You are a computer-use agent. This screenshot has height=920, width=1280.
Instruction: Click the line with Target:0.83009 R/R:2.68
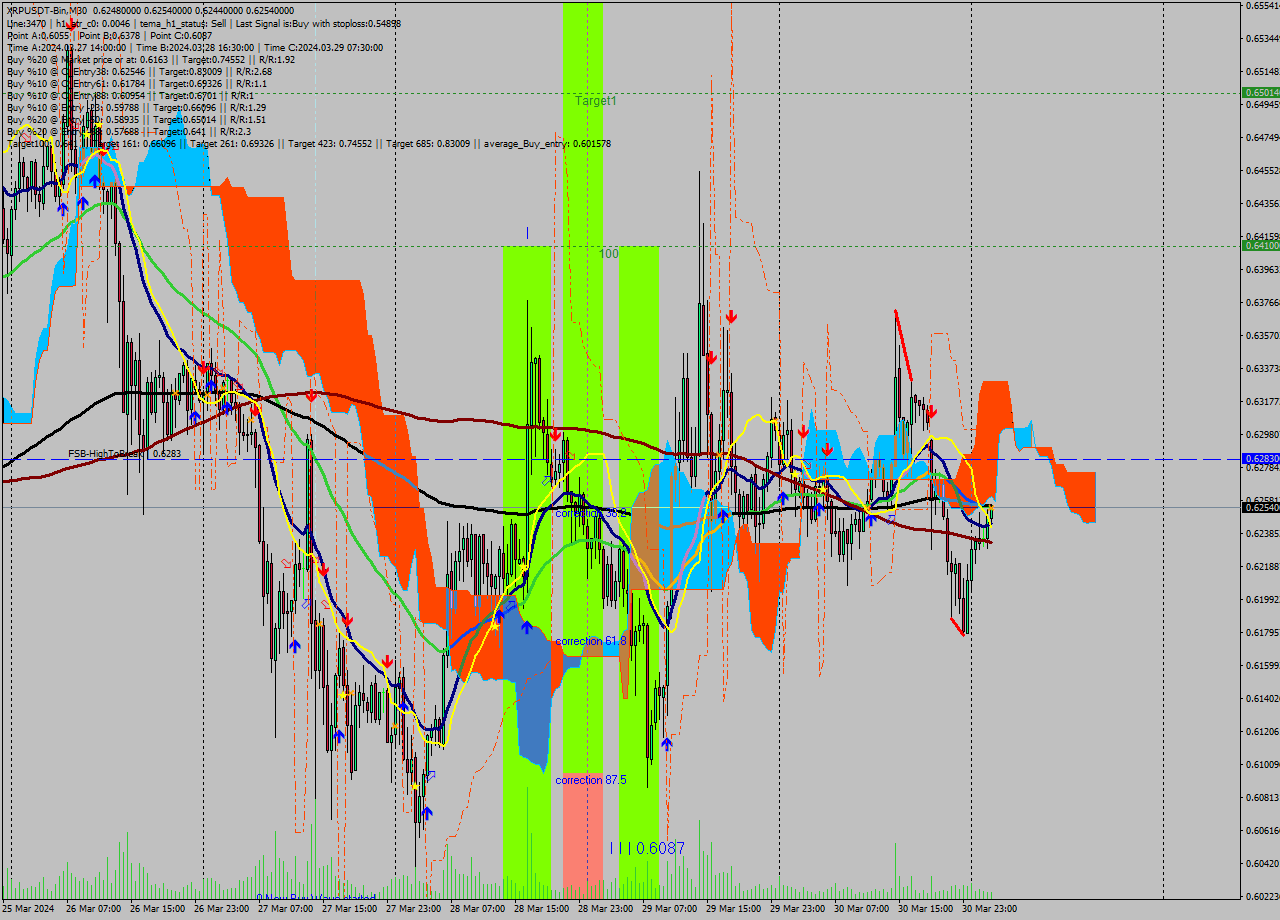[139, 71]
